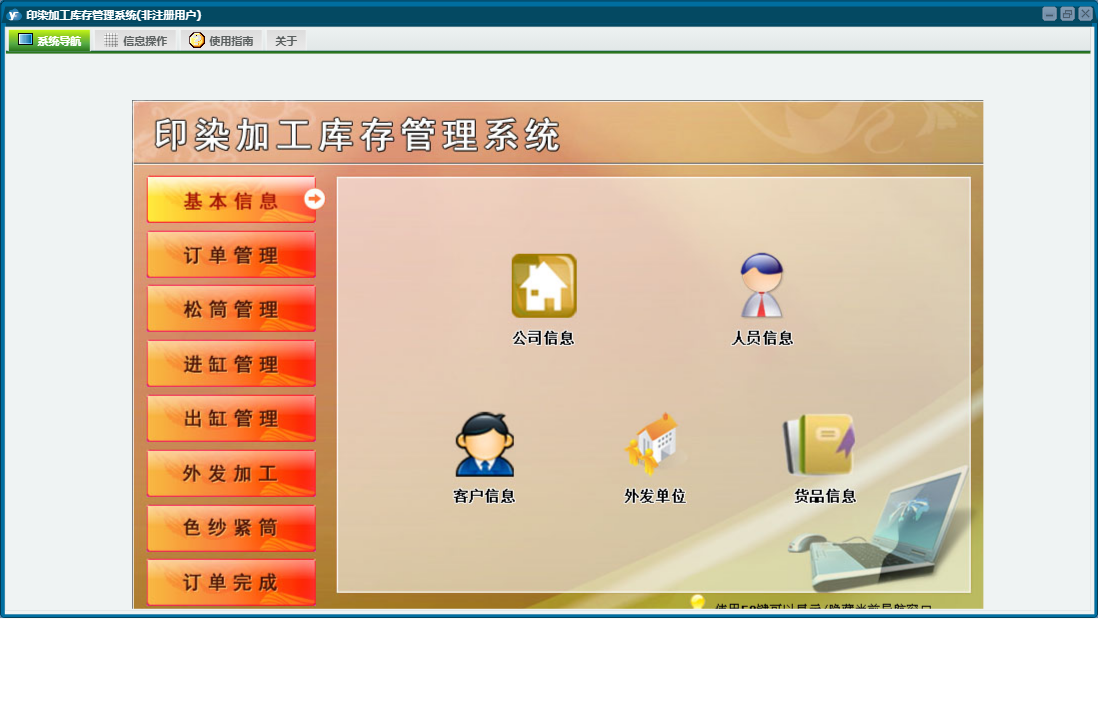Switch to the 系统导航 tab
The width and height of the screenshot is (1098, 716).
pyautogui.click(x=50, y=41)
